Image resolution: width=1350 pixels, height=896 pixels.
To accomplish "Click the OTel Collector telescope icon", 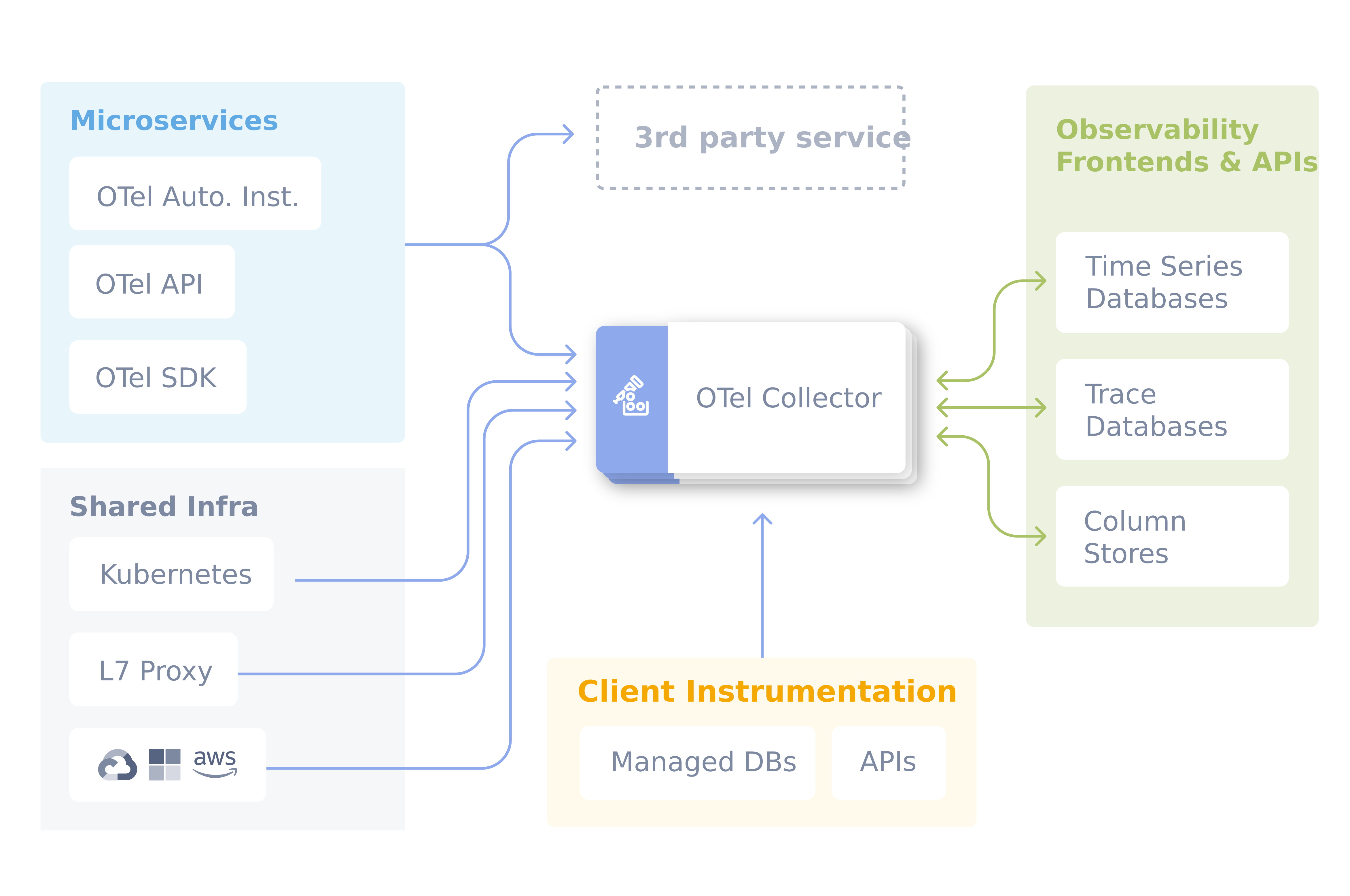I will coord(630,396).
